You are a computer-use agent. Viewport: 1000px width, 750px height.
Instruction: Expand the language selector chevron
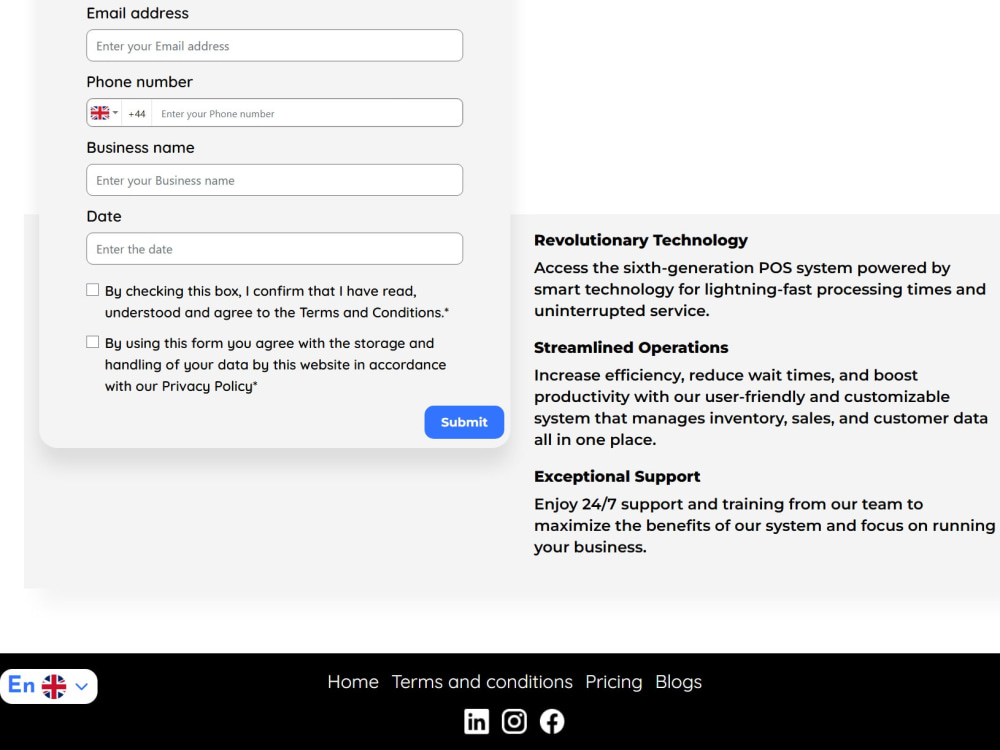(x=82, y=687)
